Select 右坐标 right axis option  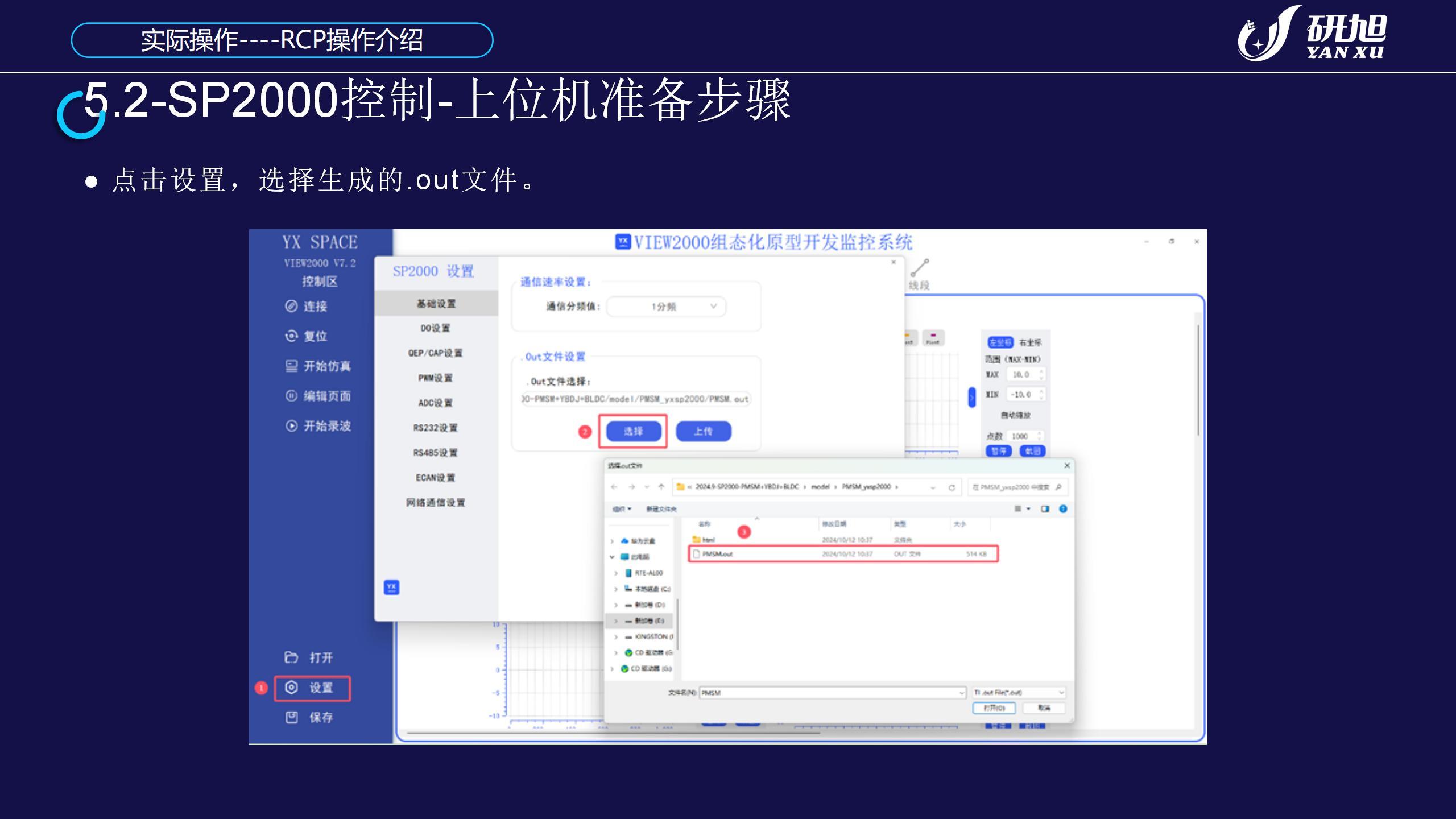(x=1030, y=342)
